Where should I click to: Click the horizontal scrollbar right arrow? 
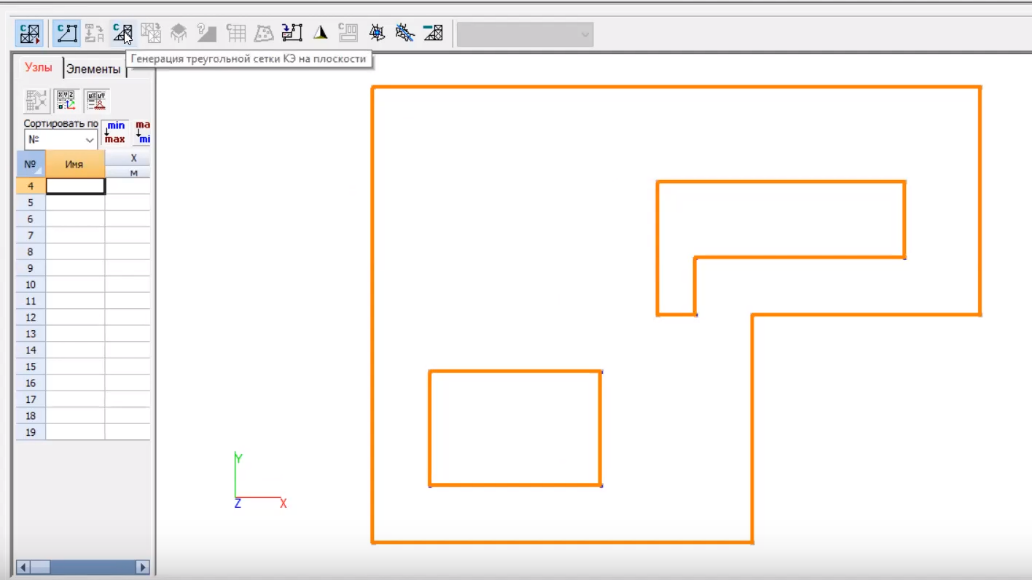143,567
